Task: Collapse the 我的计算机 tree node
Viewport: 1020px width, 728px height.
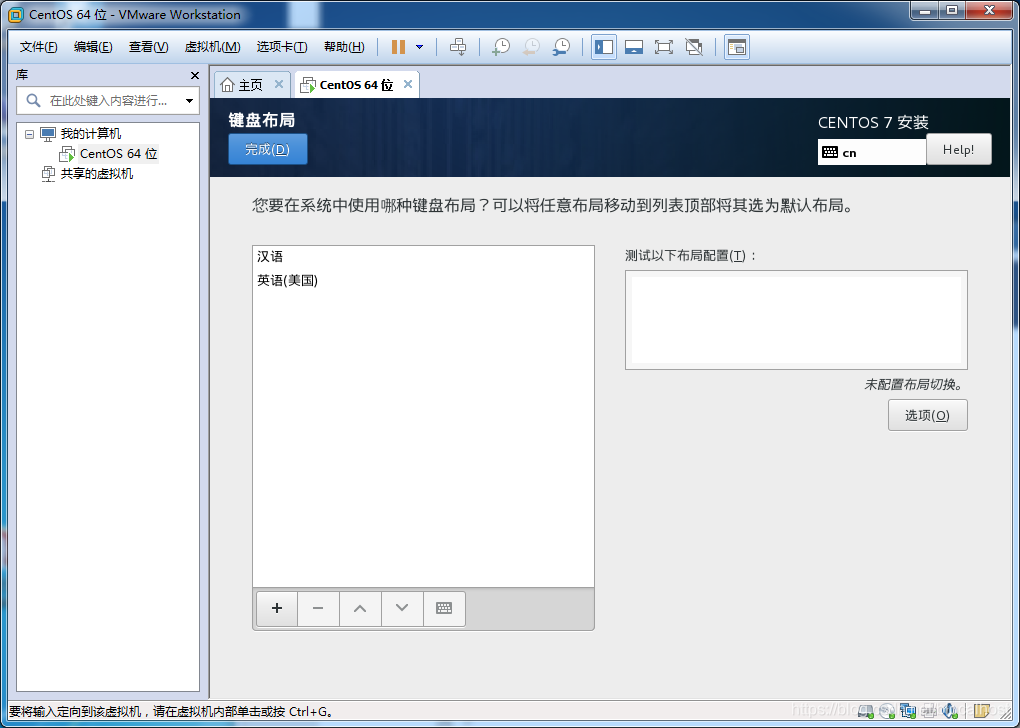Action: point(29,134)
